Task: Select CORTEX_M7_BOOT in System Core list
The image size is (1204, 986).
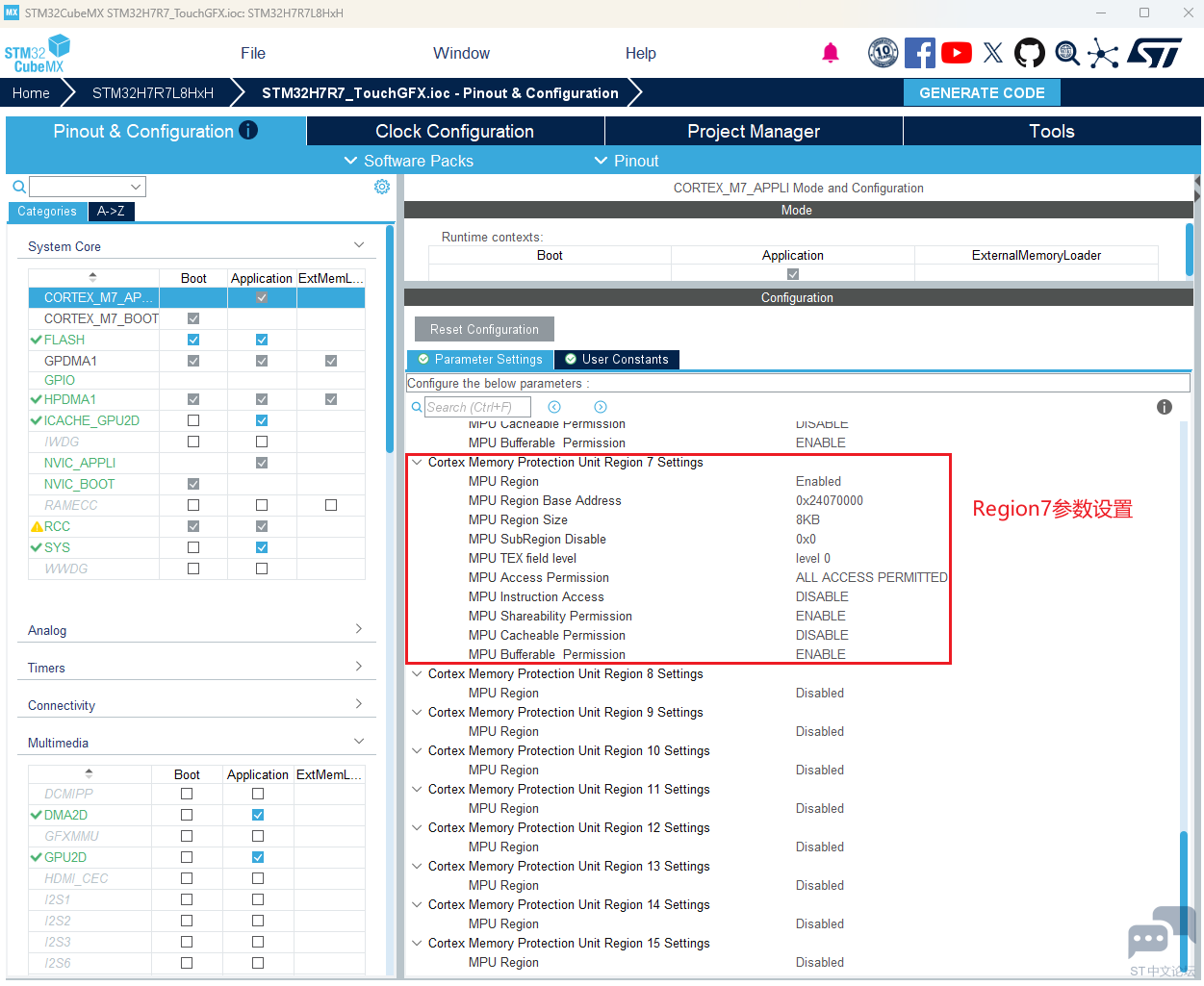Action: 101,318
